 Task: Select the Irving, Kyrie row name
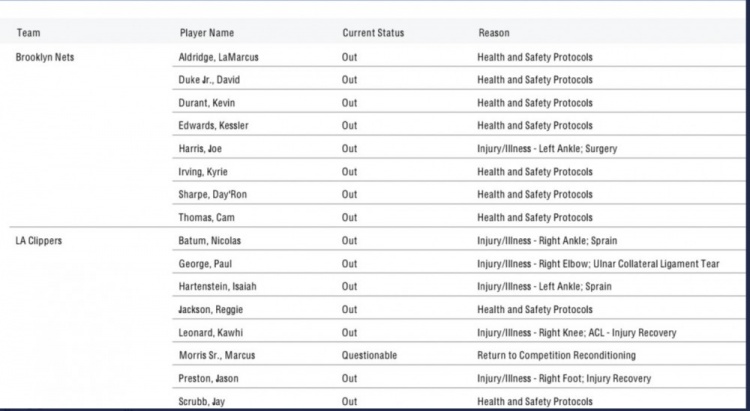coord(203,172)
